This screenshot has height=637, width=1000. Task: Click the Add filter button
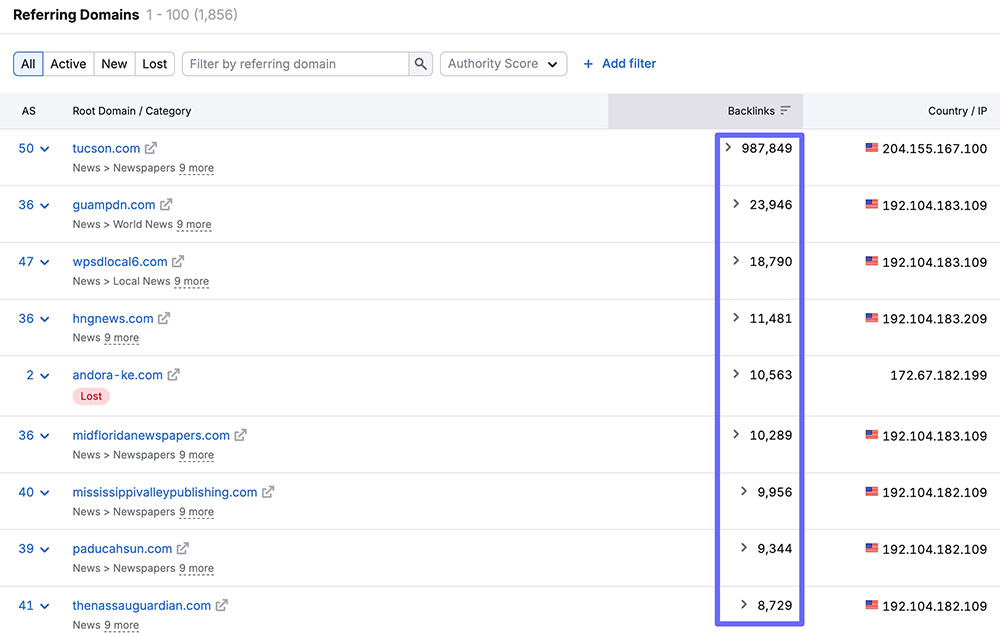click(620, 64)
